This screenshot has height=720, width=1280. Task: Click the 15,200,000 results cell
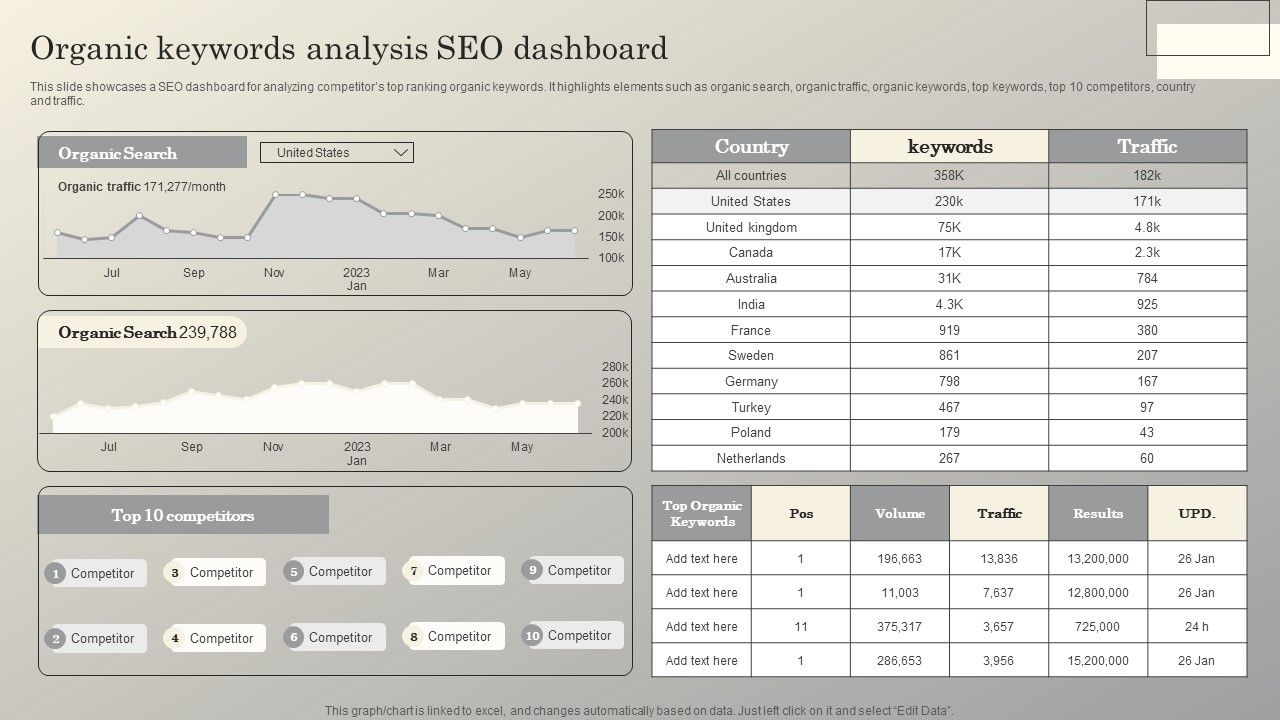(1098, 661)
